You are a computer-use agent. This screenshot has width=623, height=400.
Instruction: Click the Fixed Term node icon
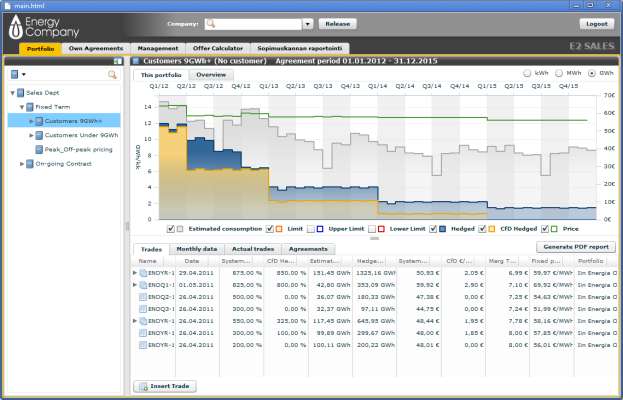tap(30, 107)
